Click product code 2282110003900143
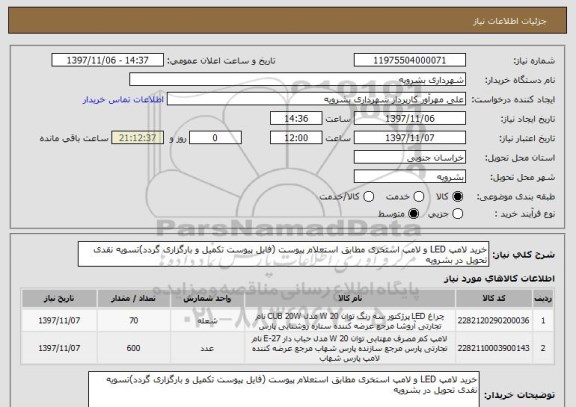Image resolution: width=576 pixels, height=407 pixels. point(494,348)
